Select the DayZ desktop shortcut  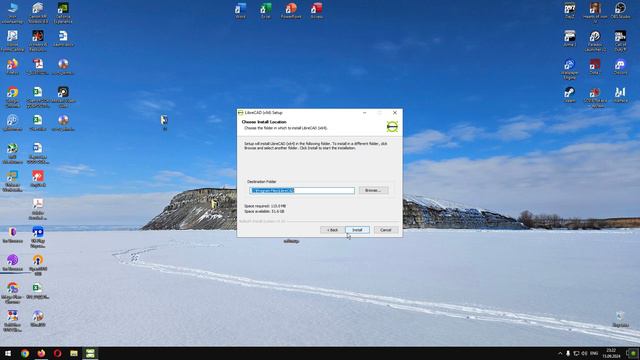(x=570, y=11)
